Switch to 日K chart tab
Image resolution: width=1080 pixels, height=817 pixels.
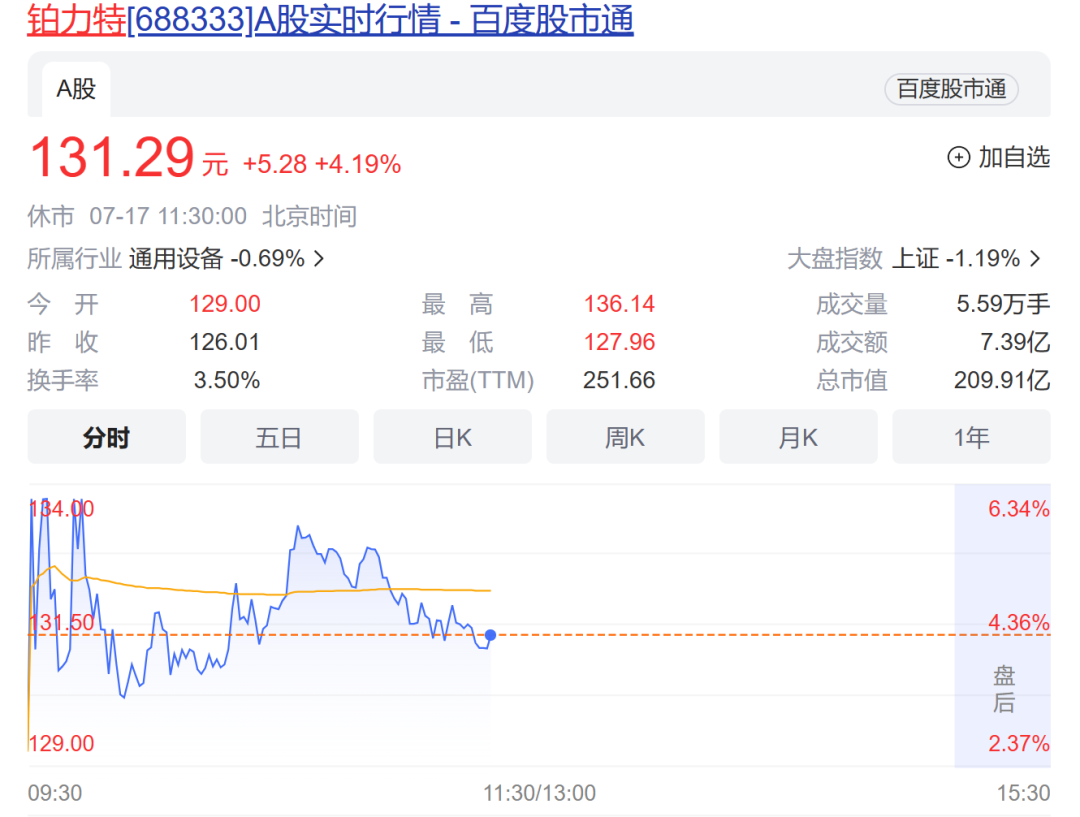point(453,437)
